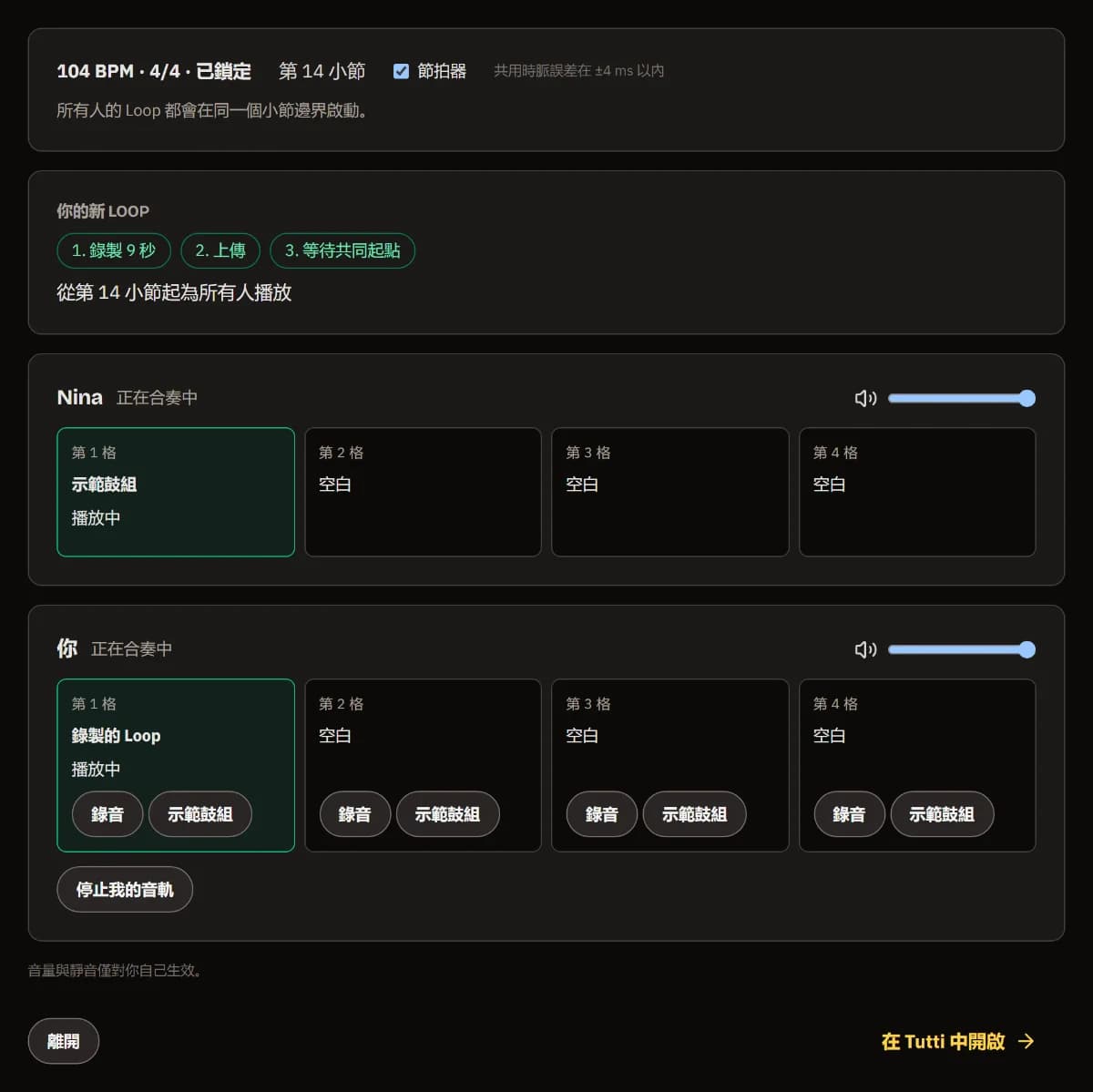This screenshot has width=1093, height=1092.
Task: Toggle the 節拍器 metronome checkbox
Action: [401, 71]
